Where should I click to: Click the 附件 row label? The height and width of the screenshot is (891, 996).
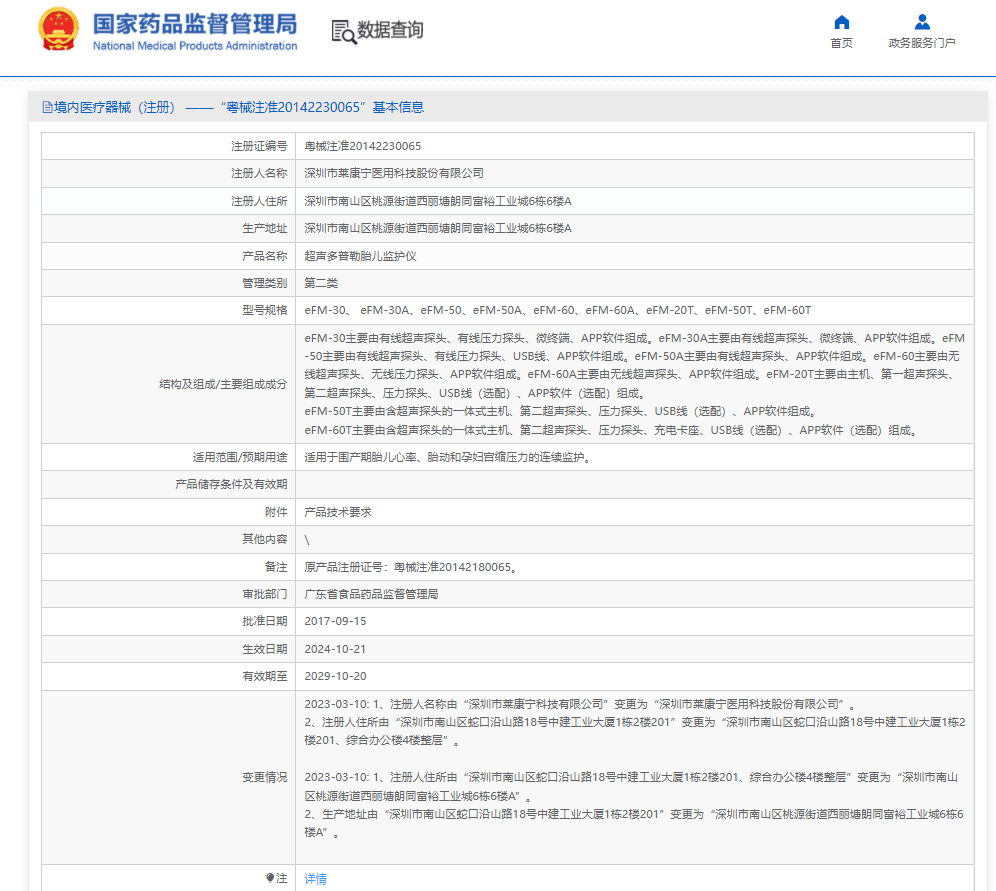[x=276, y=512]
